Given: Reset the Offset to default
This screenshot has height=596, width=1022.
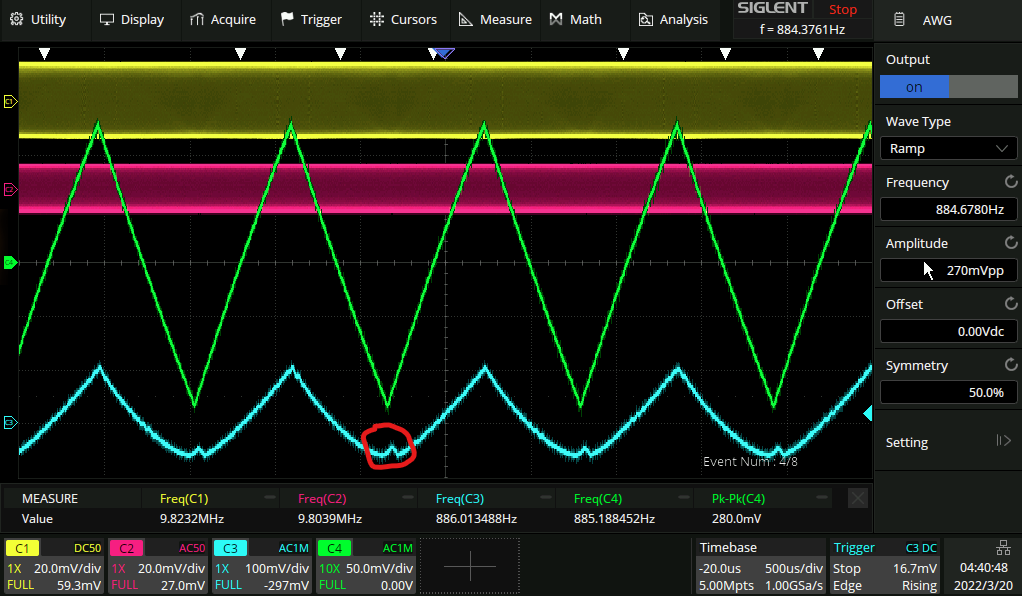Looking at the screenshot, I should (1011, 305).
